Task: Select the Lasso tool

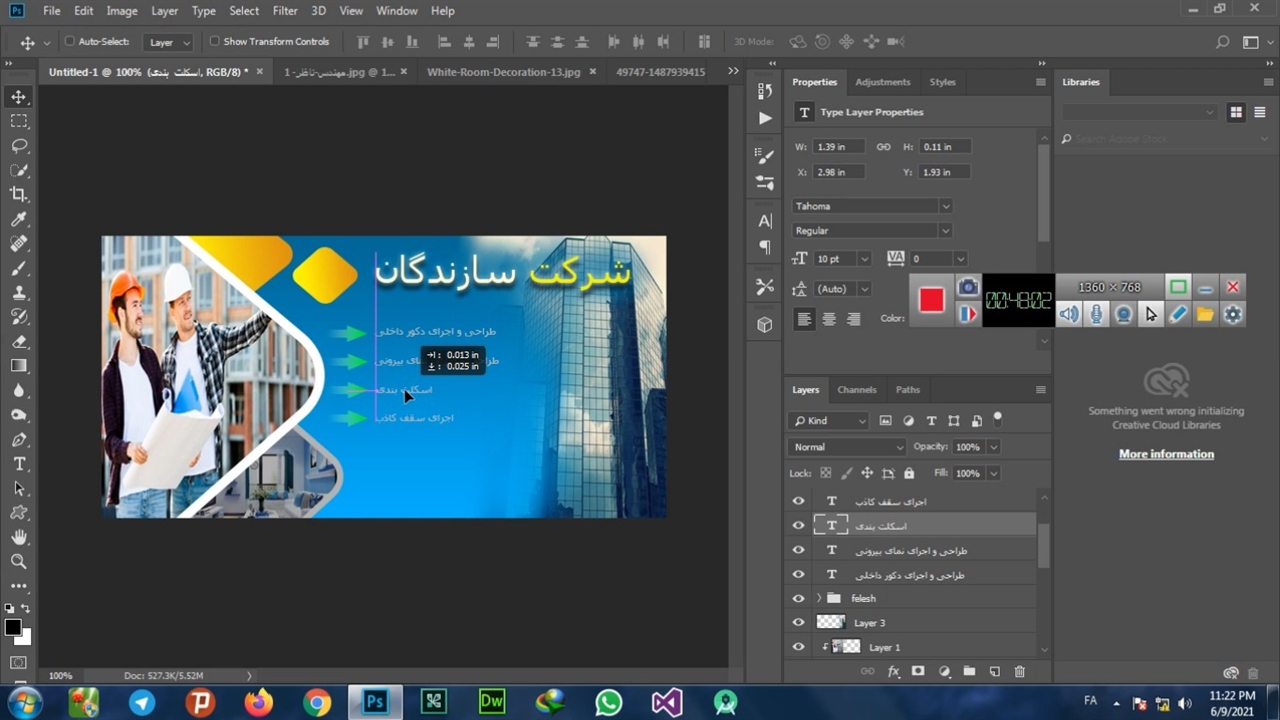Action: (x=19, y=146)
